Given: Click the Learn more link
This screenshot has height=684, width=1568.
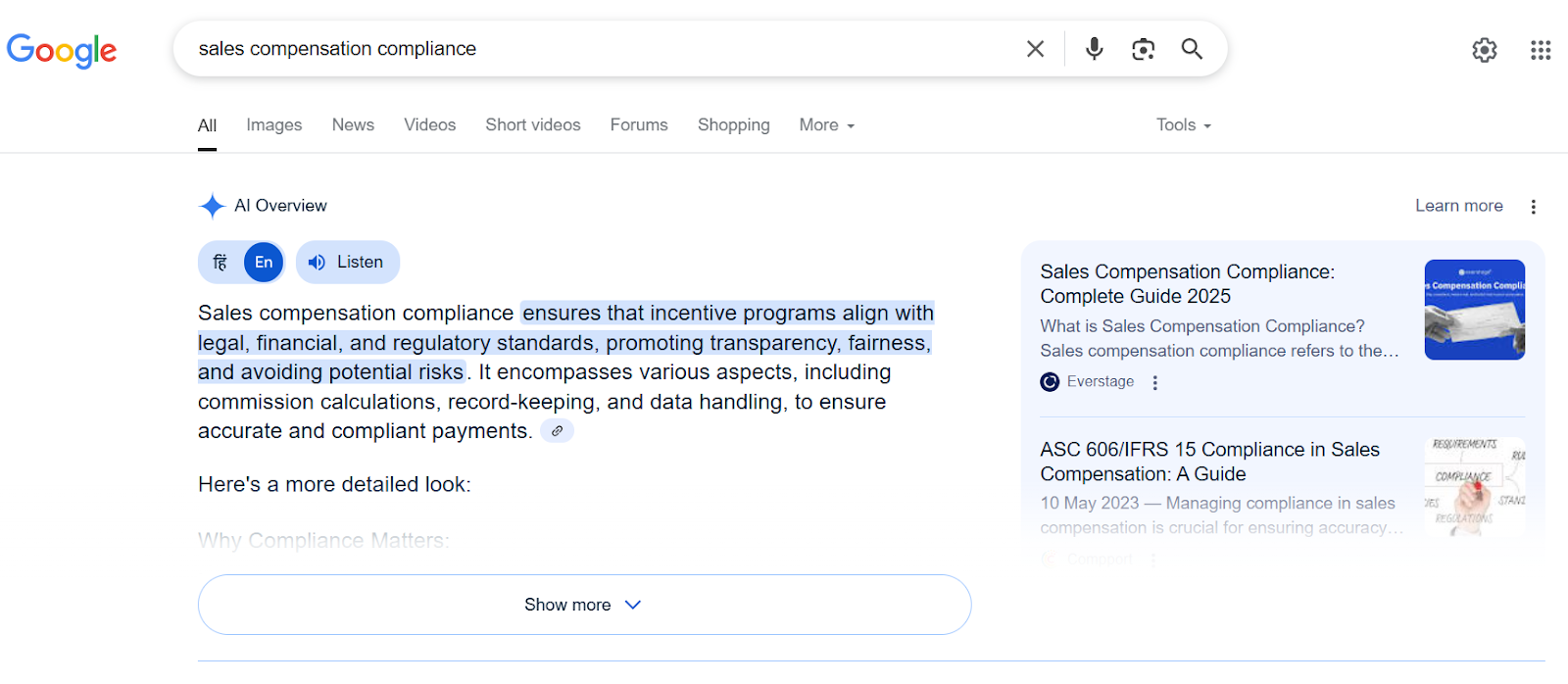Looking at the screenshot, I should point(1458,206).
